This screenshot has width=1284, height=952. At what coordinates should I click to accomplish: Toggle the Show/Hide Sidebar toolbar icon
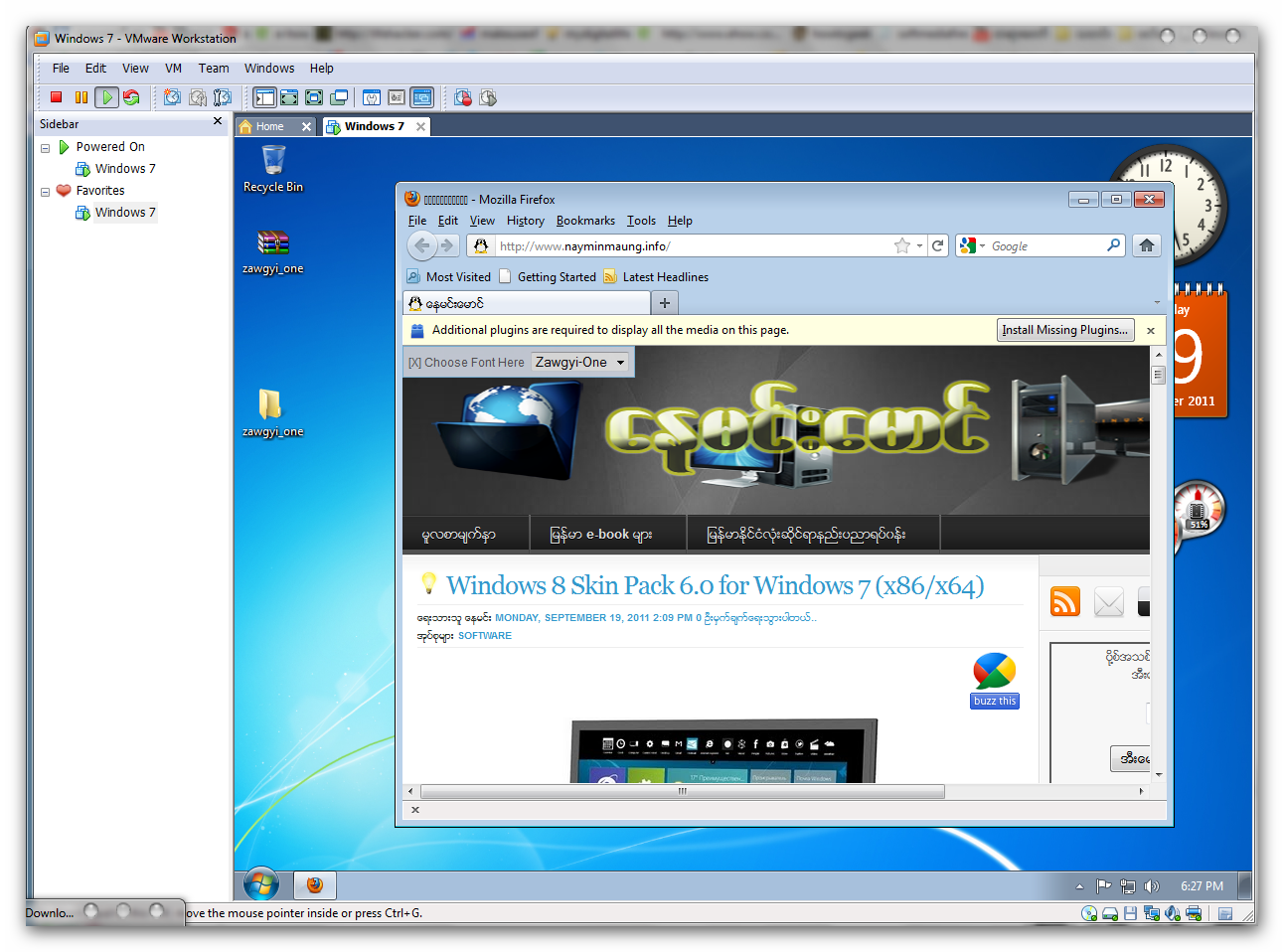[264, 97]
